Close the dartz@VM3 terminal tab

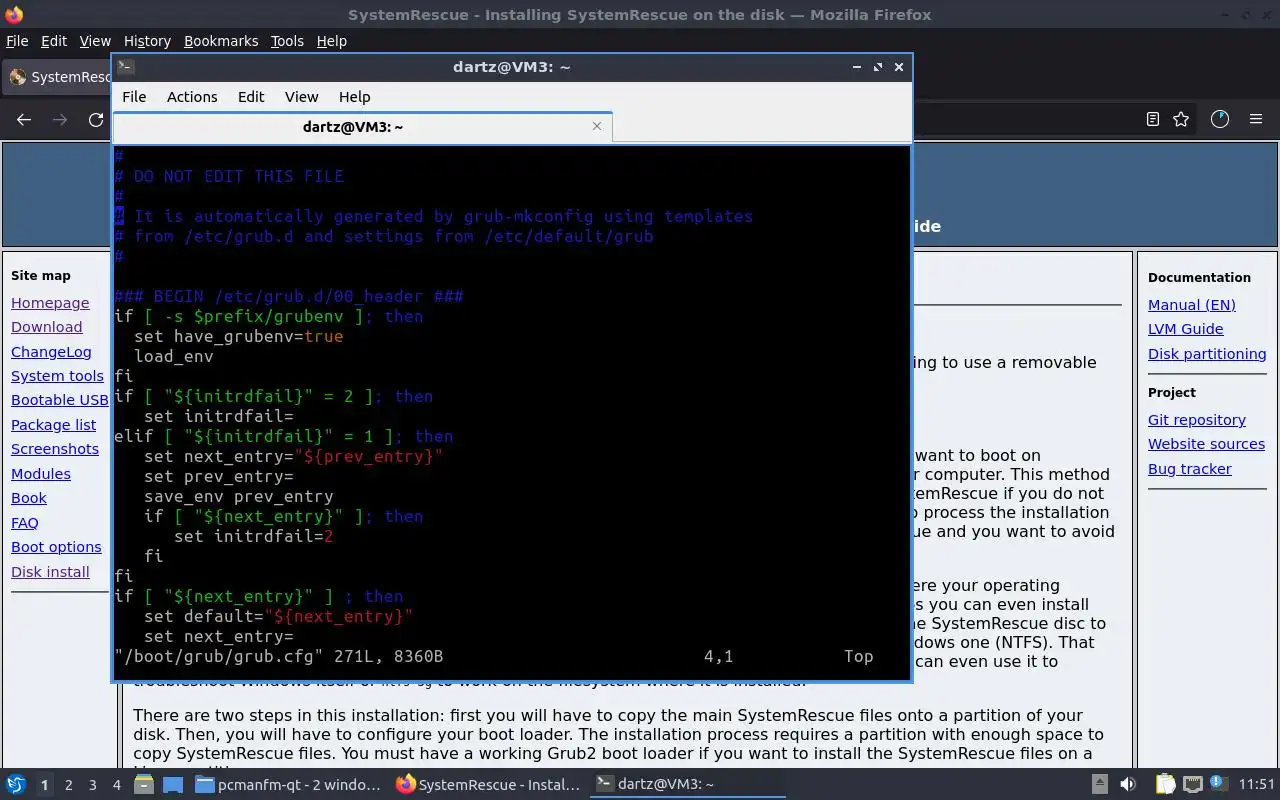pos(597,126)
